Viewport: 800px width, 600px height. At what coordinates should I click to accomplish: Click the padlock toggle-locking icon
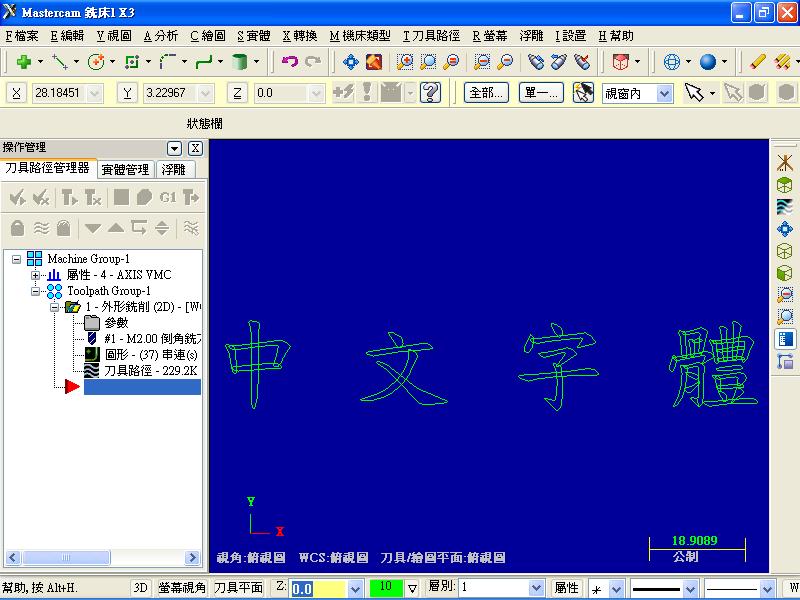coord(17,228)
